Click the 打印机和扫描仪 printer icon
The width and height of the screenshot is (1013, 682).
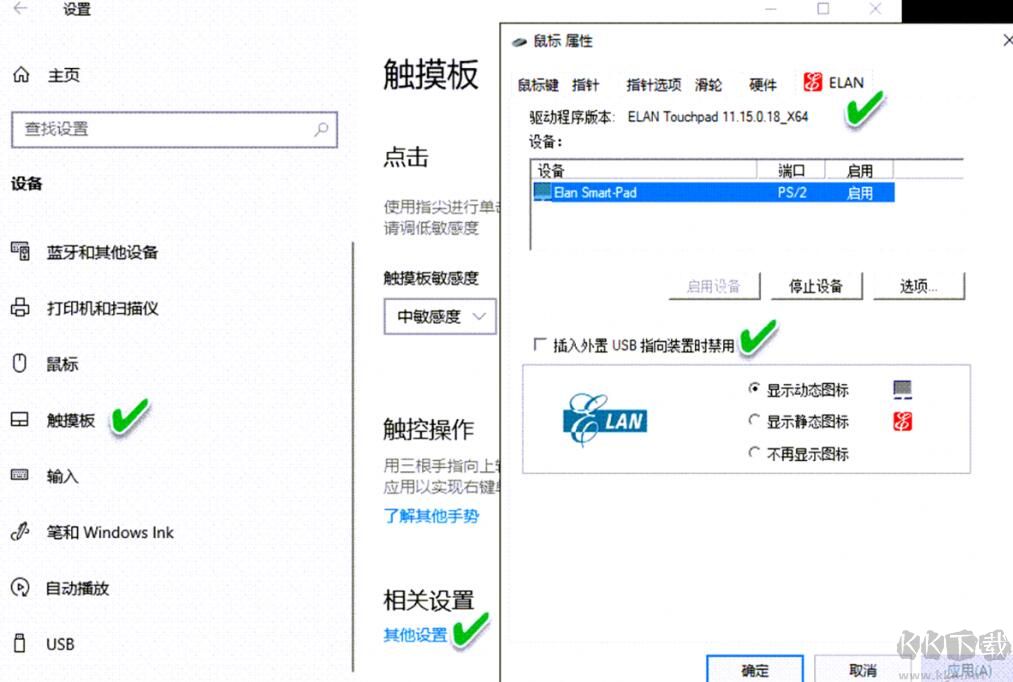pyautogui.click(x=20, y=308)
